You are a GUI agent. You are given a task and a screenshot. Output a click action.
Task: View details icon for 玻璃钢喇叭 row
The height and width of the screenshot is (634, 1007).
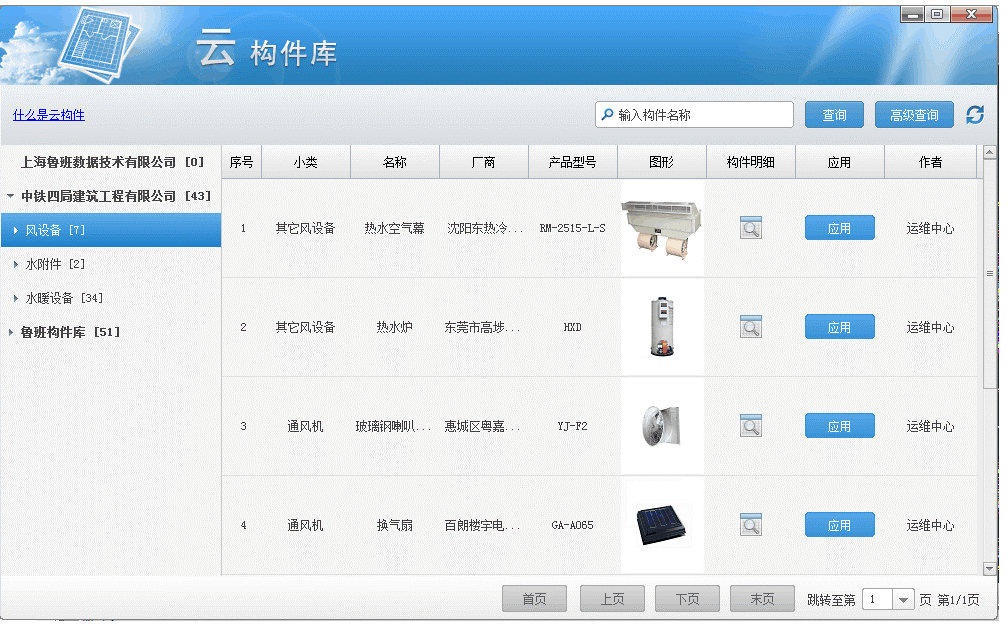coord(750,426)
